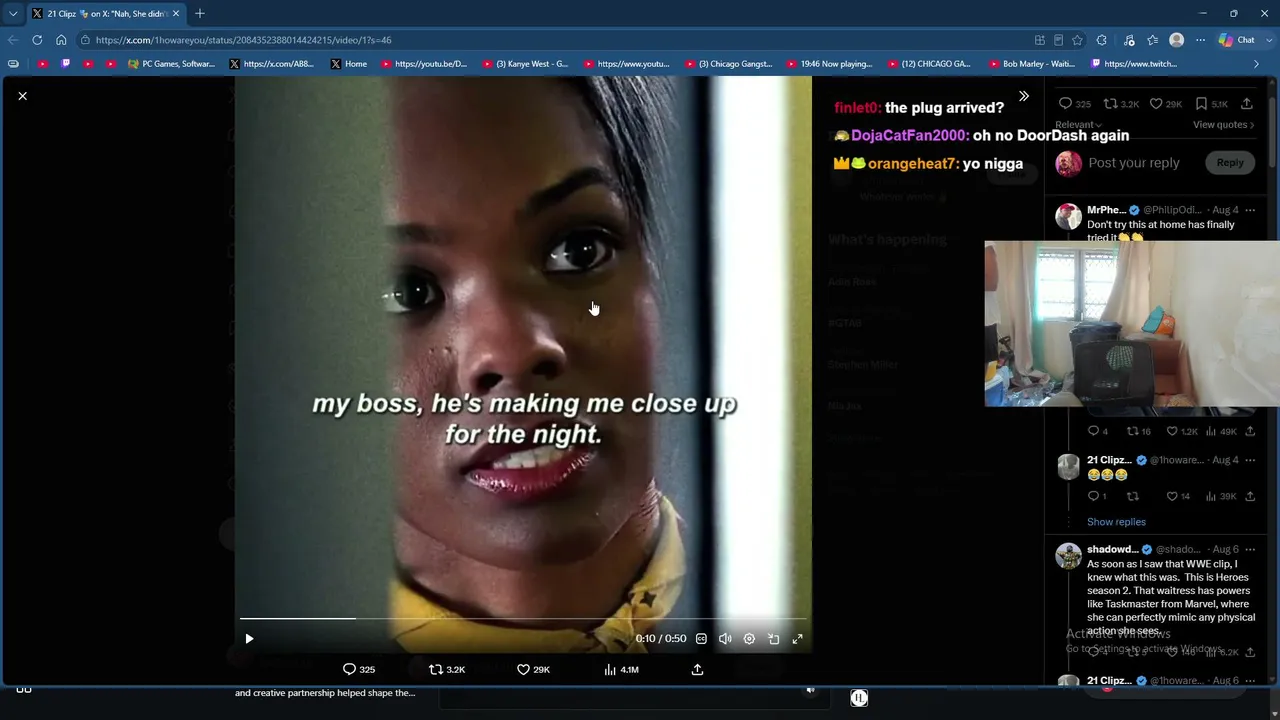The width and height of the screenshot is (1280, 720).
Task: Open Chicago Gangst... bookmark
Action: click(x=729, y=64)
